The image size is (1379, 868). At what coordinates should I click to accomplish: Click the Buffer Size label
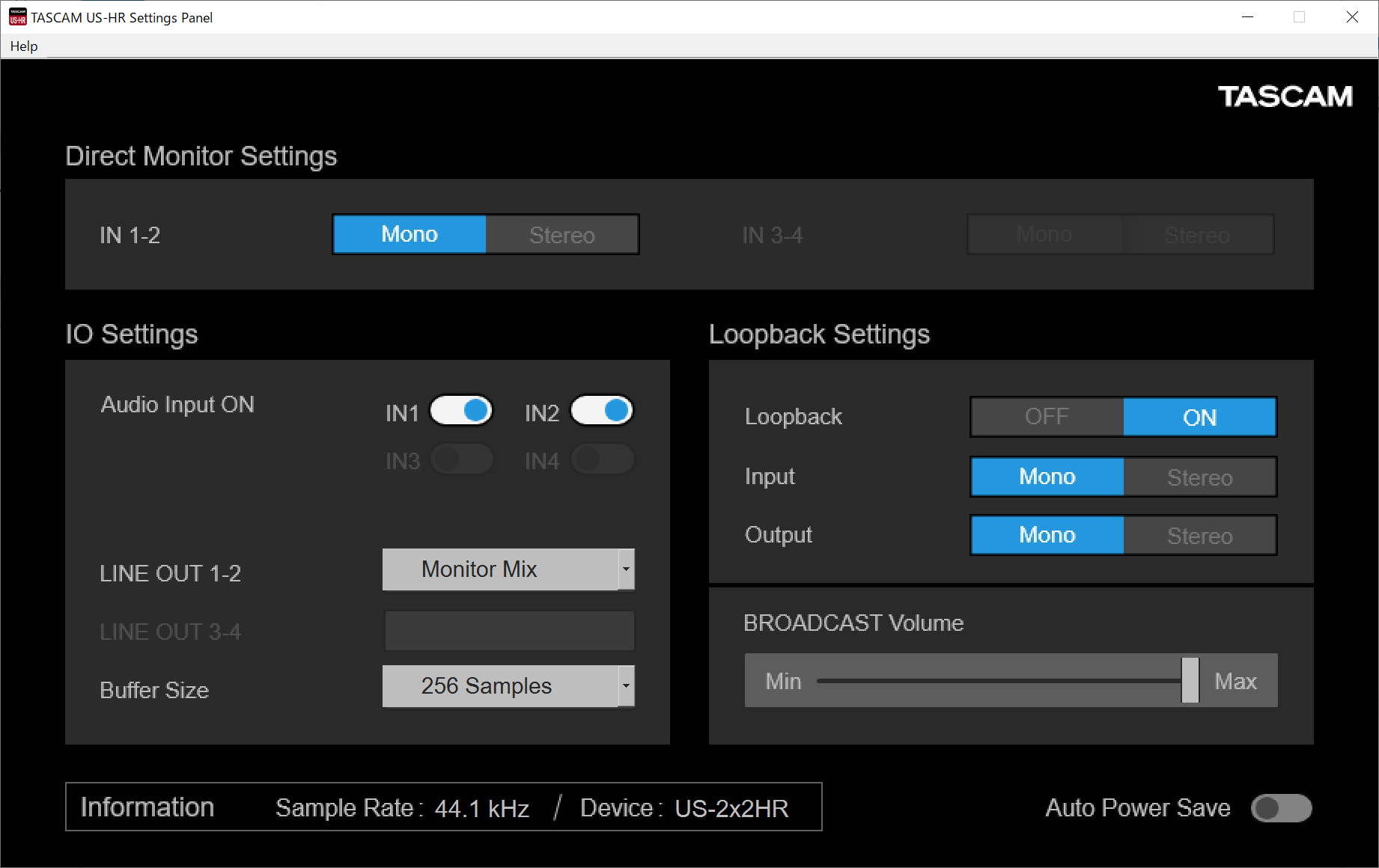point(154,690)
